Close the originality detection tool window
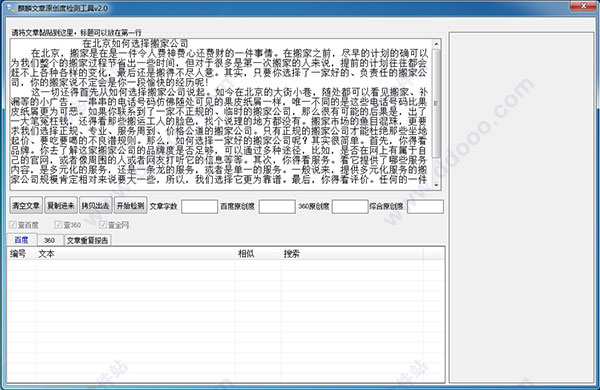600x390 pixels. point(583,6)
